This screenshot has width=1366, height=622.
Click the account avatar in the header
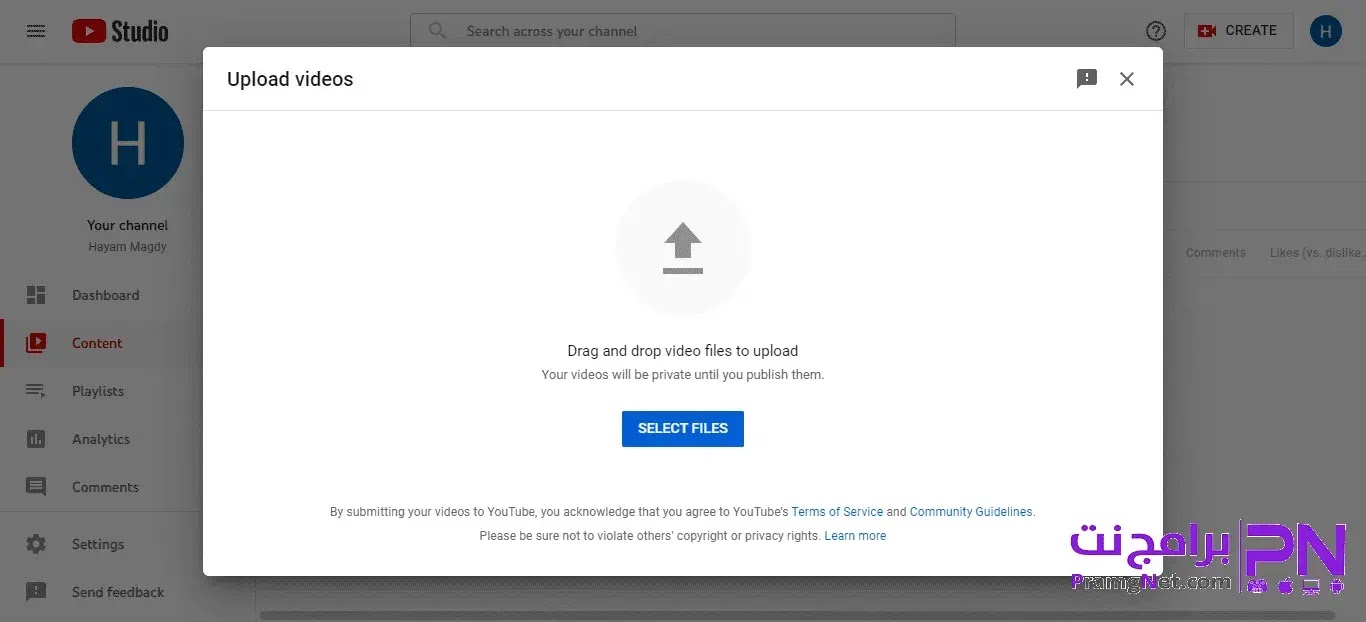click(1325, 31)
